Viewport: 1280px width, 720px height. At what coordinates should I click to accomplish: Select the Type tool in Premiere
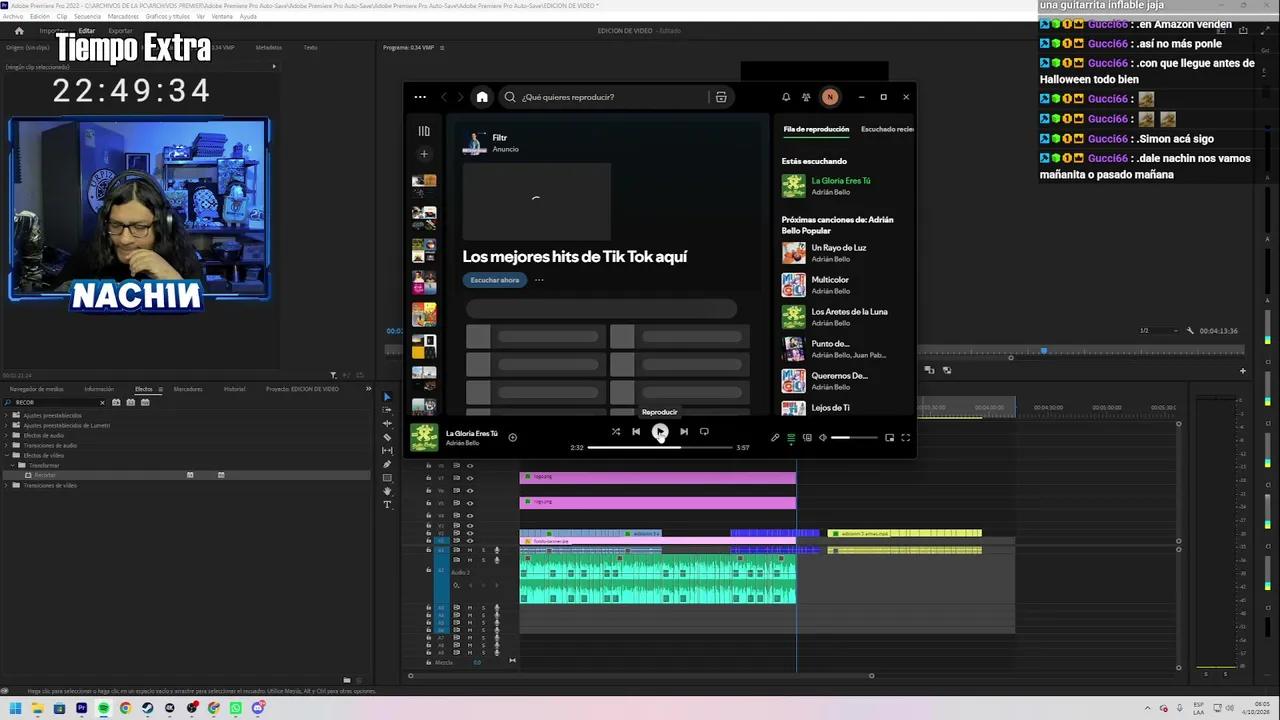point(388,504)
